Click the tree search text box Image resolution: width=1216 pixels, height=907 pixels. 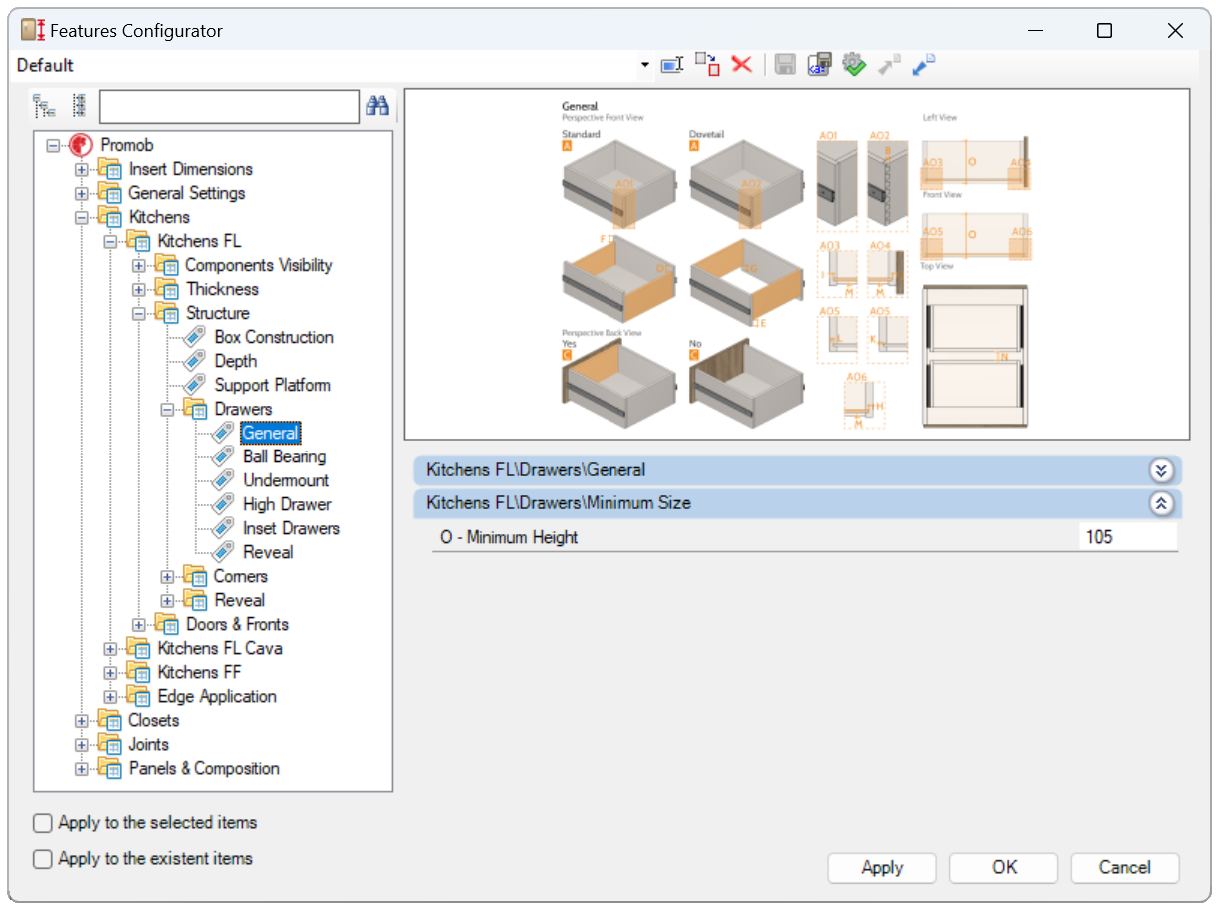[x=229, y=106]
